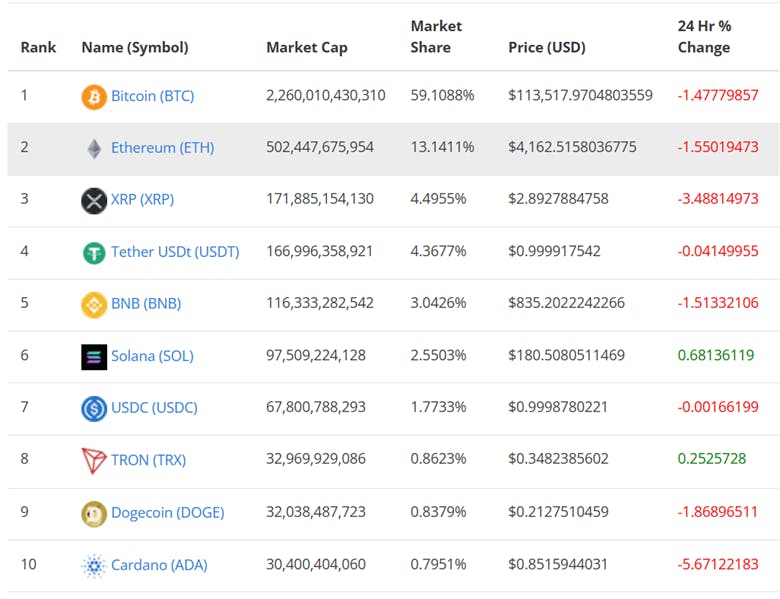Click USDC 24h change -0.00166199
Viewport: 780px width, 599px height.
point(718,407)
